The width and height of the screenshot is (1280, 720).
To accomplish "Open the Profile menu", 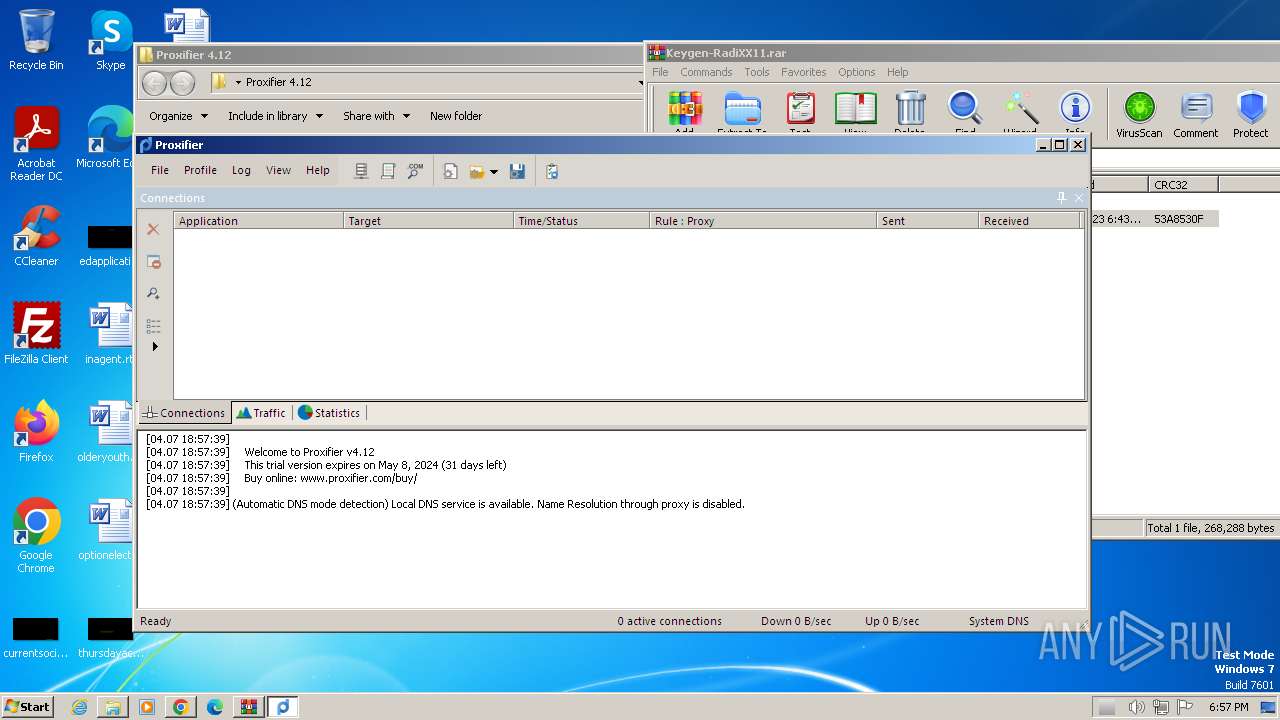I will (x=200, y=170).
